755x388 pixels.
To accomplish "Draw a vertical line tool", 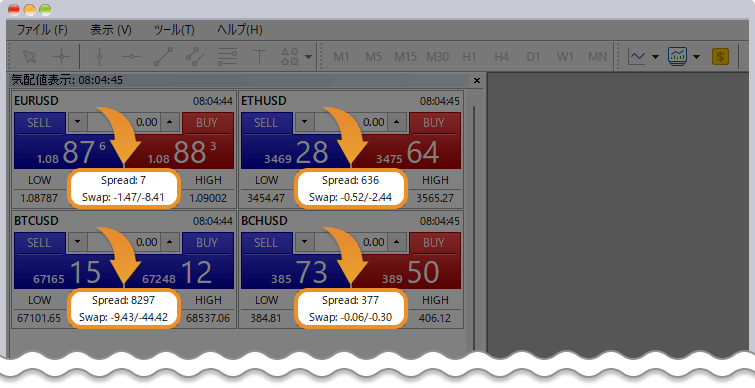I will pyautogui.click(x=99, y=57).
